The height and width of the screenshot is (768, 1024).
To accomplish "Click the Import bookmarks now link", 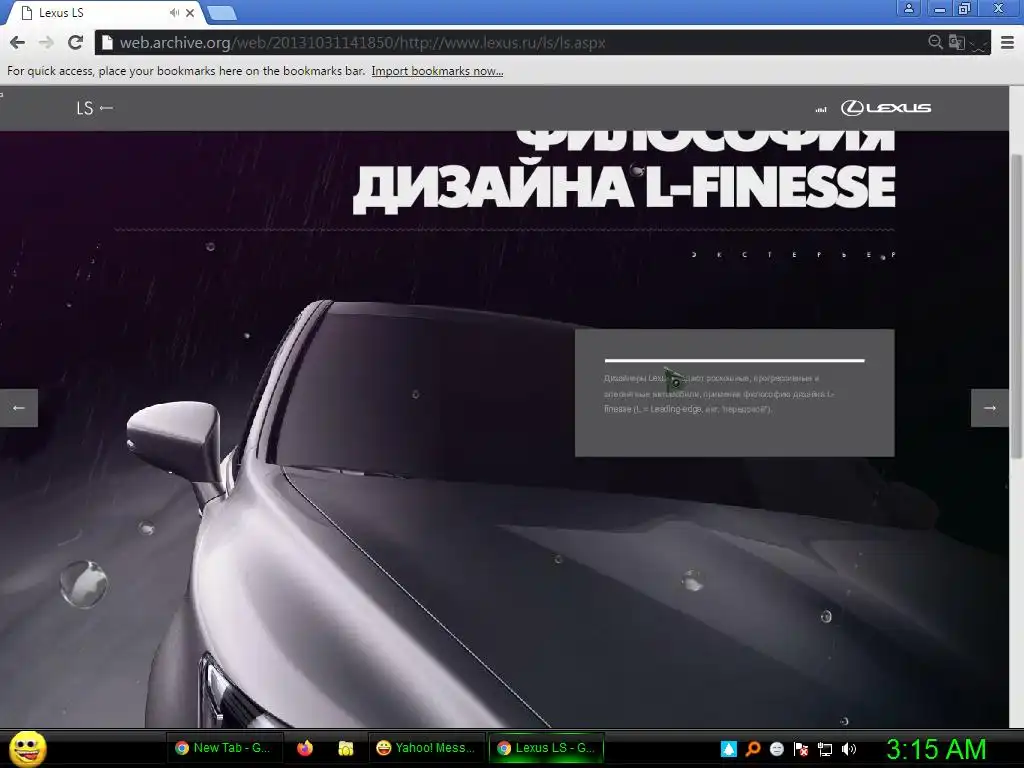I will [x=437, y=71].
